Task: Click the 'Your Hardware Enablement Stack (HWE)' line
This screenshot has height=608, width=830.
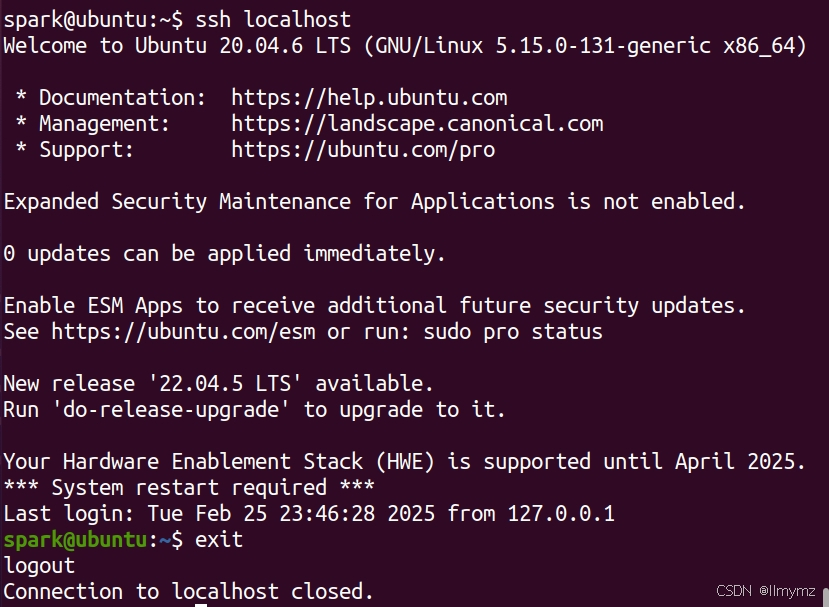Action: (404, 462)
